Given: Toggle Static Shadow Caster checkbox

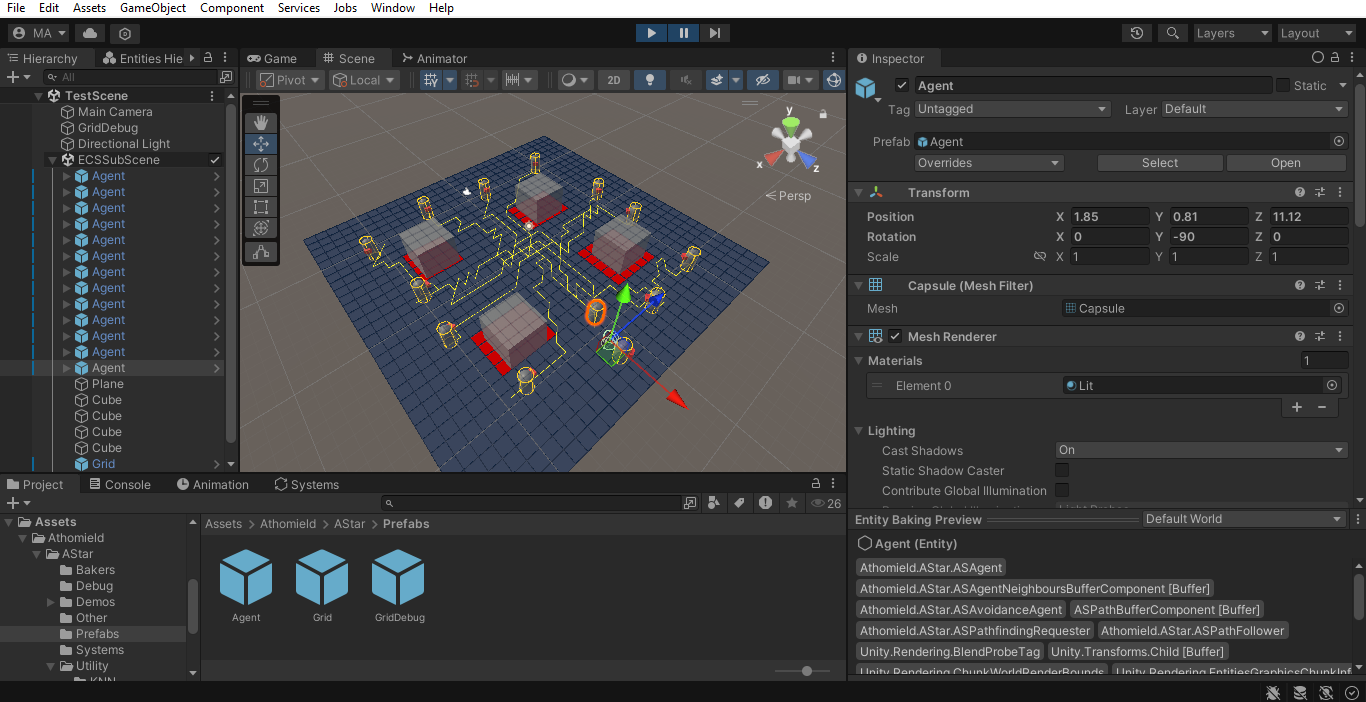Looking at the screenshot, I should coord(1062,470).
